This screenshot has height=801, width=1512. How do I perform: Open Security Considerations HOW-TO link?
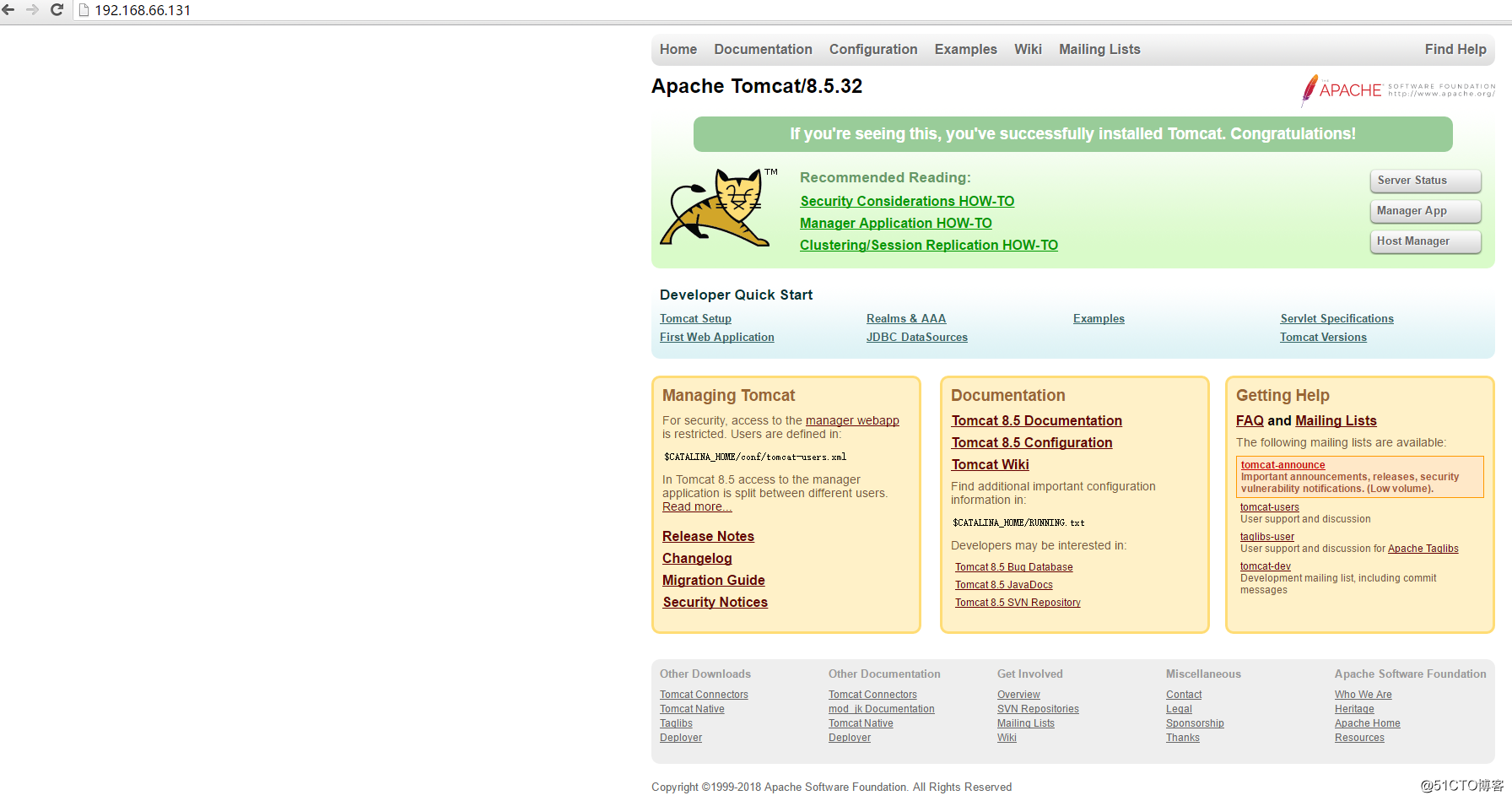907,201
